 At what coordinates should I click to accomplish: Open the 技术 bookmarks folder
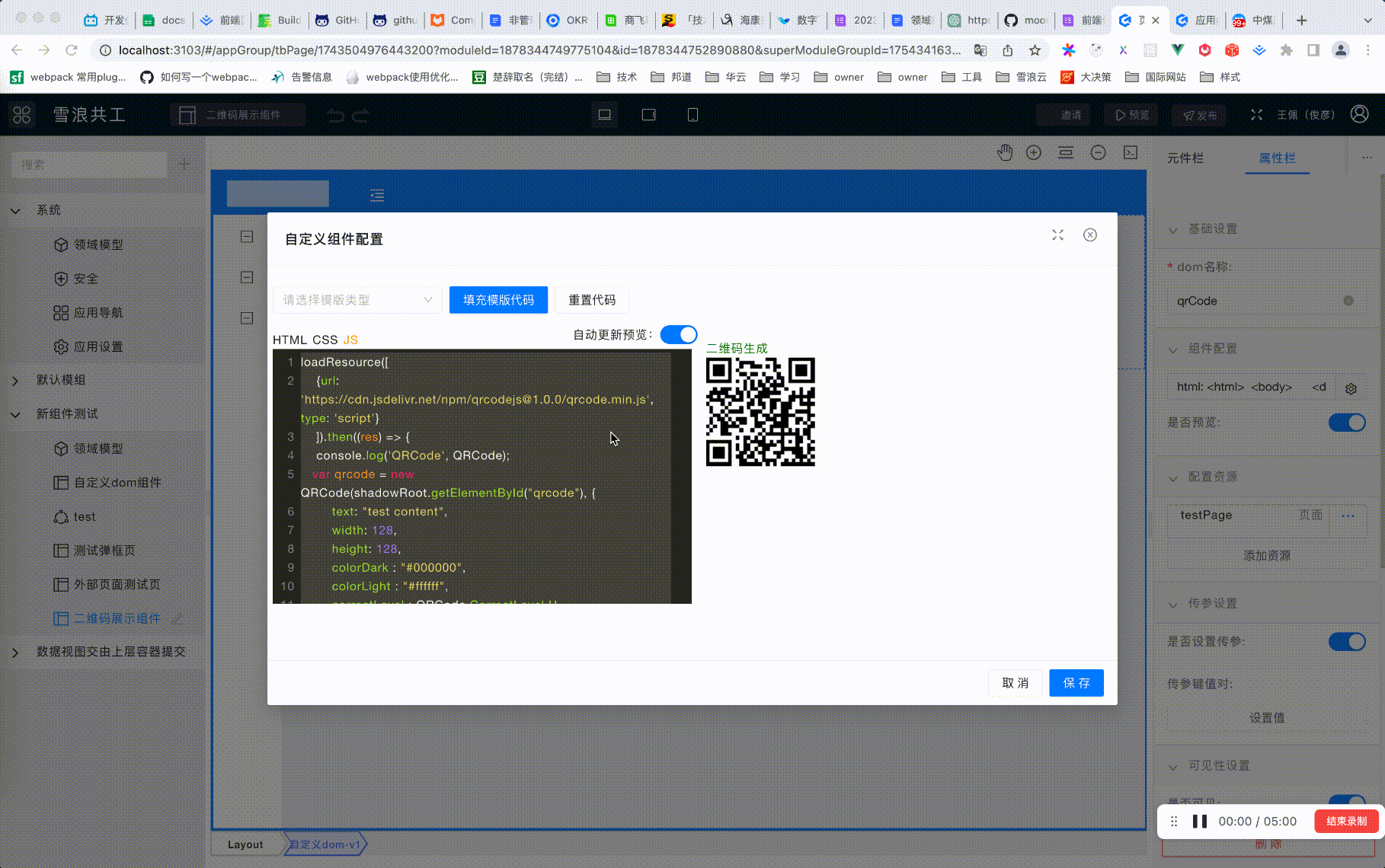click(x=616, y=77)
